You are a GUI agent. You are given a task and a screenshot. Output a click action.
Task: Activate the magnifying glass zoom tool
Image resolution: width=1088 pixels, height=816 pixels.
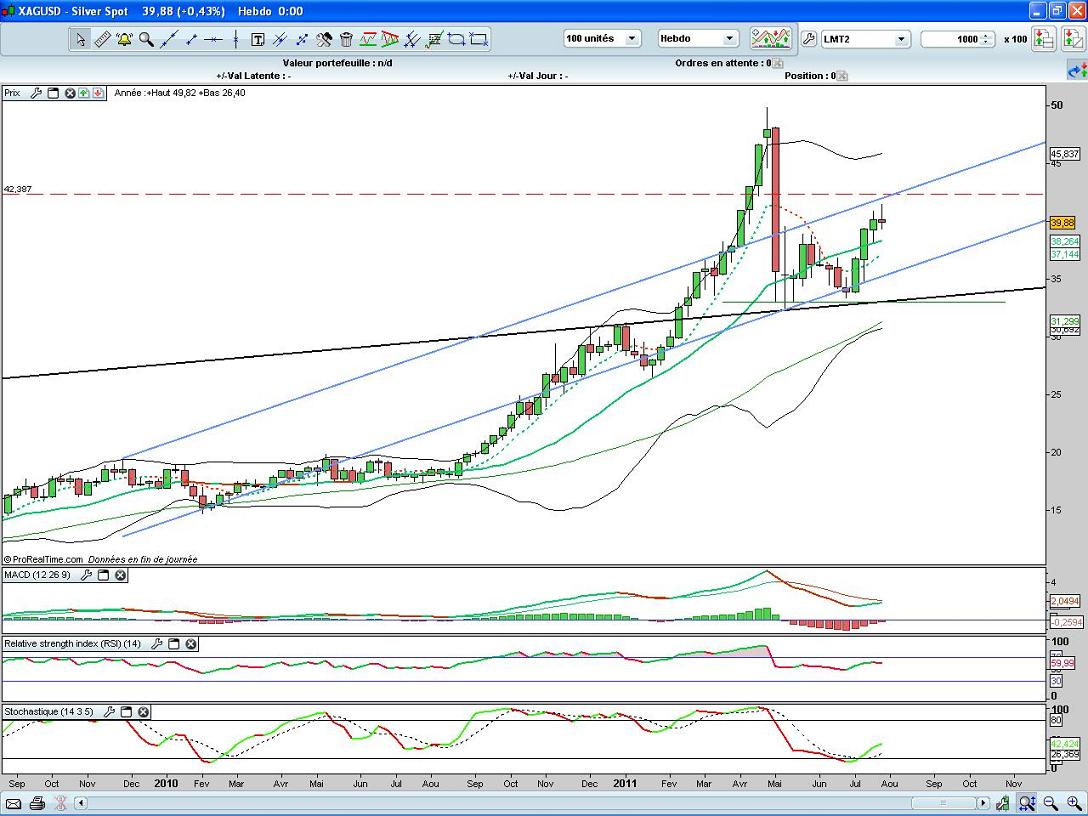[x=146, y=40]
